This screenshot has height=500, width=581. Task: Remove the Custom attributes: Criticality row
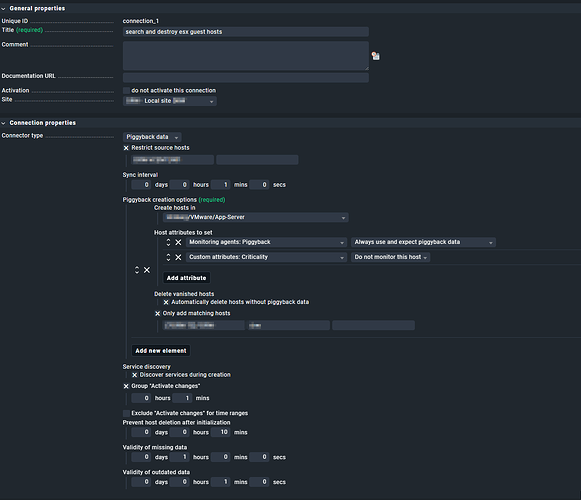pyautogui.click(x=178, y=257)
